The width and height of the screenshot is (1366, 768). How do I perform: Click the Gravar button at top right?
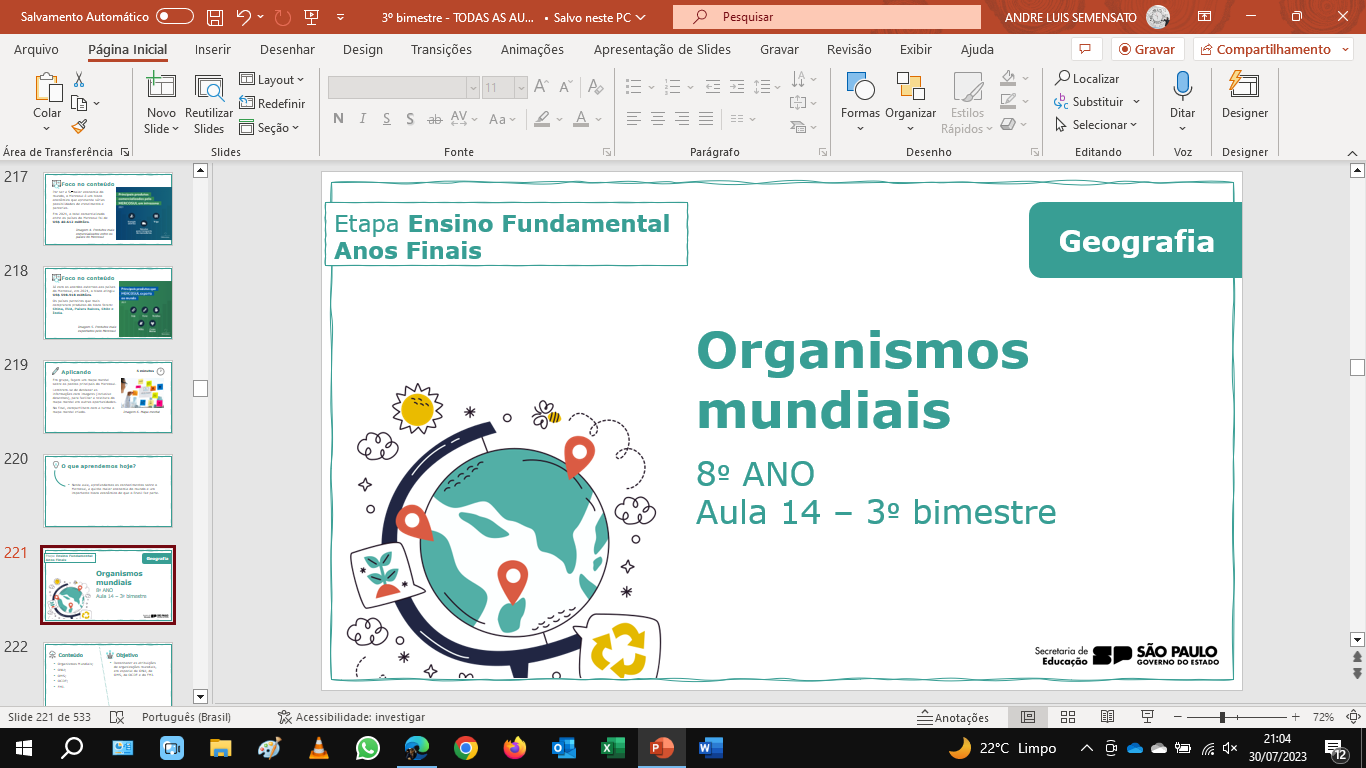[x=1147, y=49]
